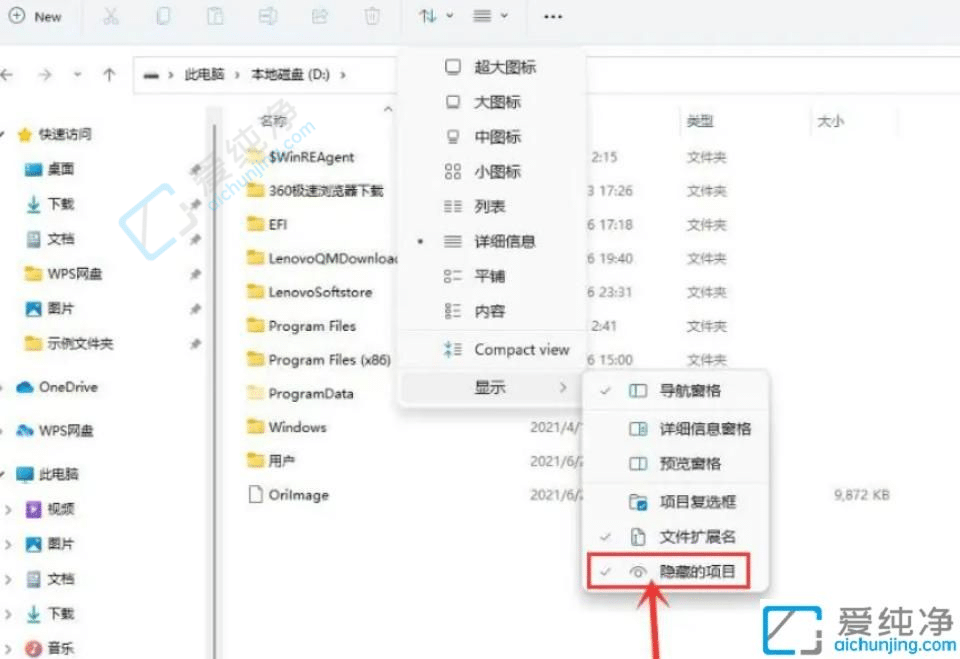Open the Windows folder in the file list
Image resolution: width=960 pixels, height=659 pixels.
pyautogui.click(x=296, y=427)
